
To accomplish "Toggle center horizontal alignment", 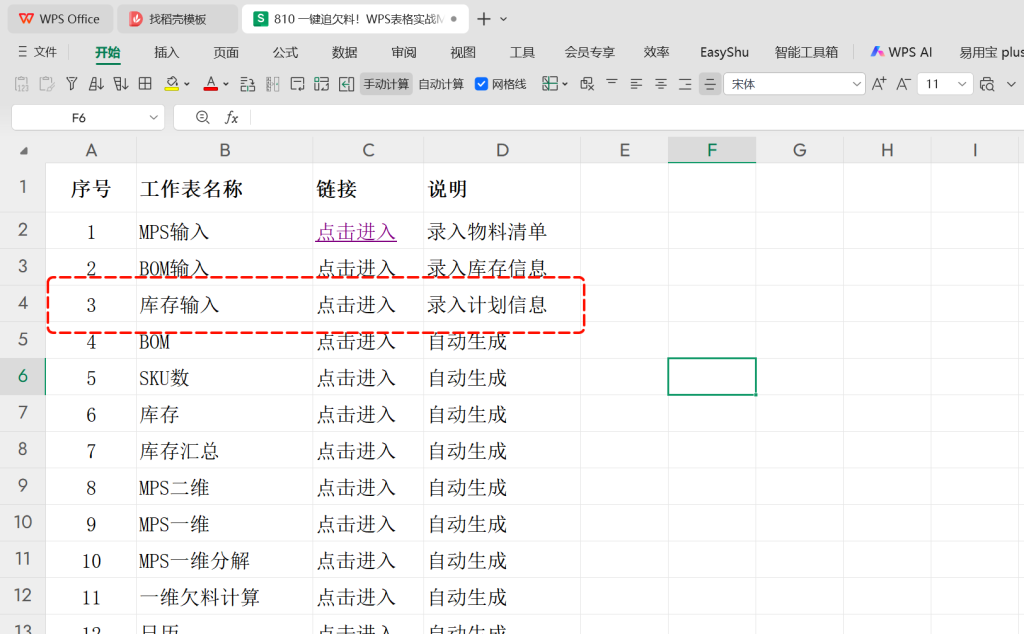I will click(661, 84).
